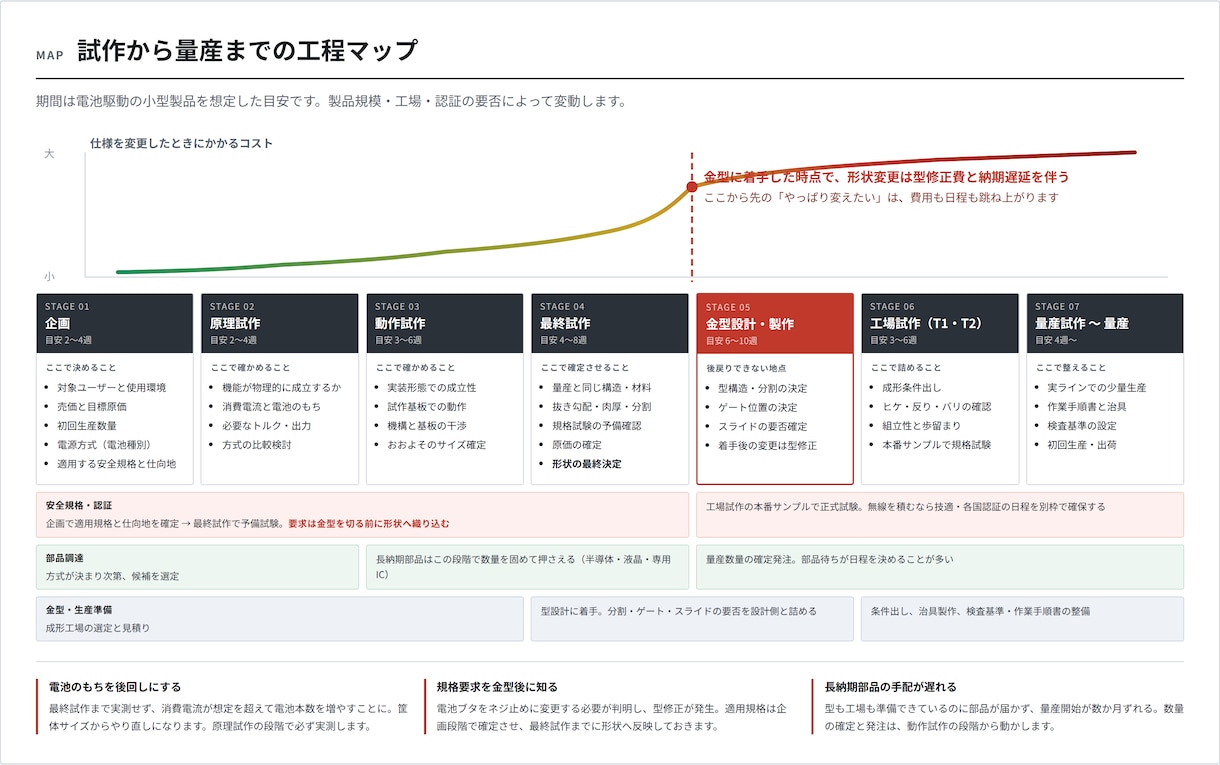Click the pitfall heading 規格要求を金型後に知る
Screen dimensions: 1220x765
pos(497,687)
